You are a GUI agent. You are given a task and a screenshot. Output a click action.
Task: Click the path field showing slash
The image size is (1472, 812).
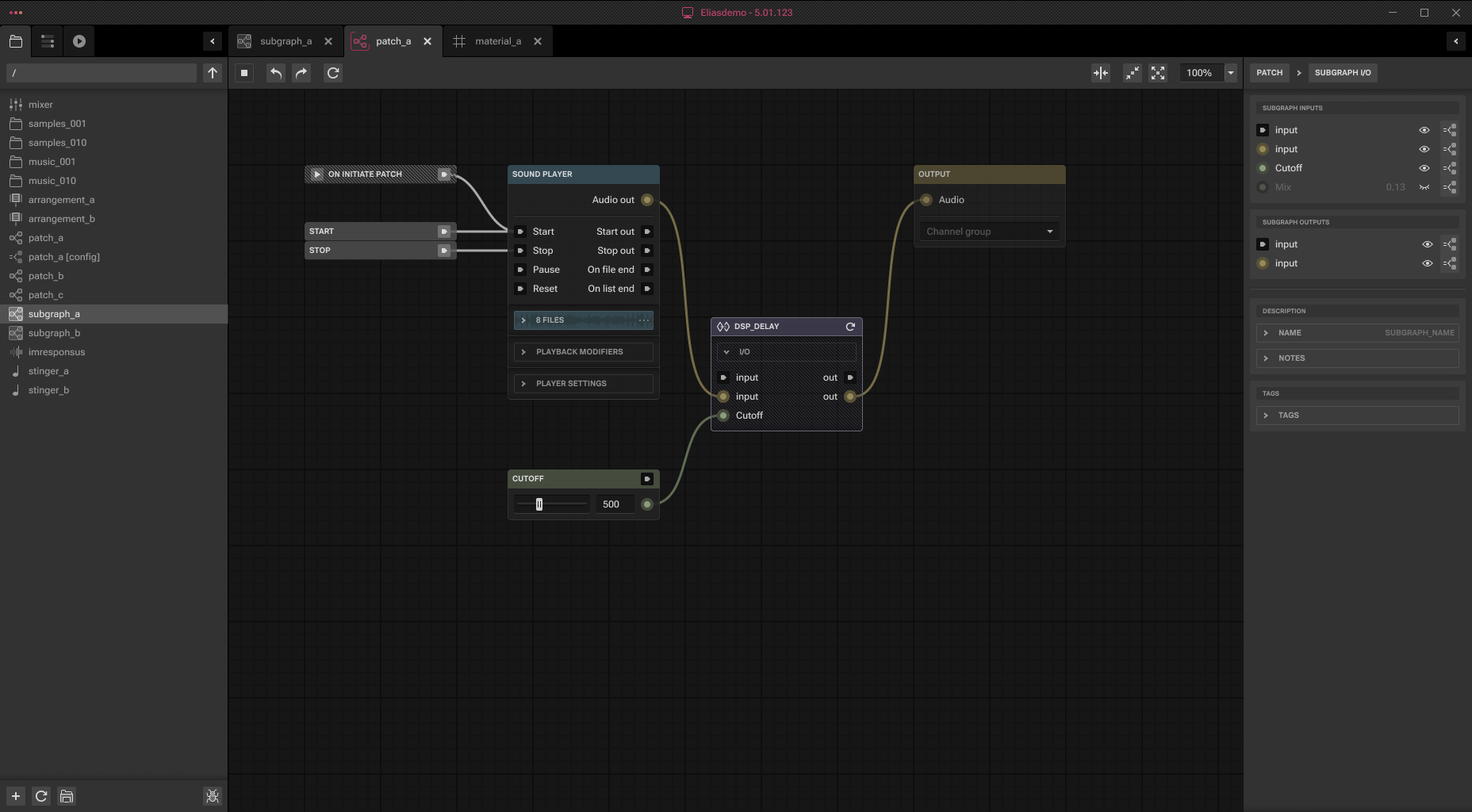102,73
